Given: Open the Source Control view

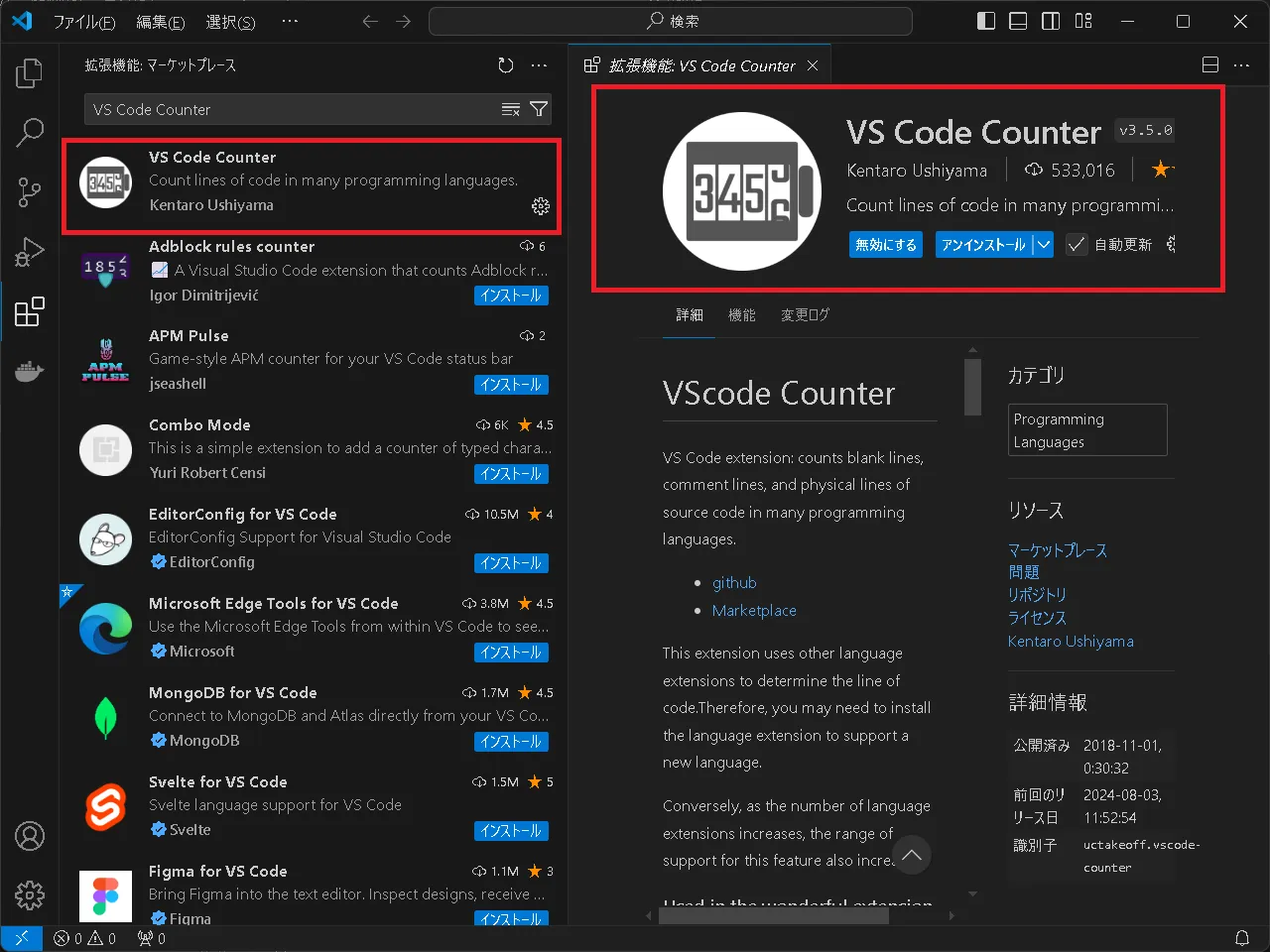Looking at the screenshot, I should coord(30,191).
